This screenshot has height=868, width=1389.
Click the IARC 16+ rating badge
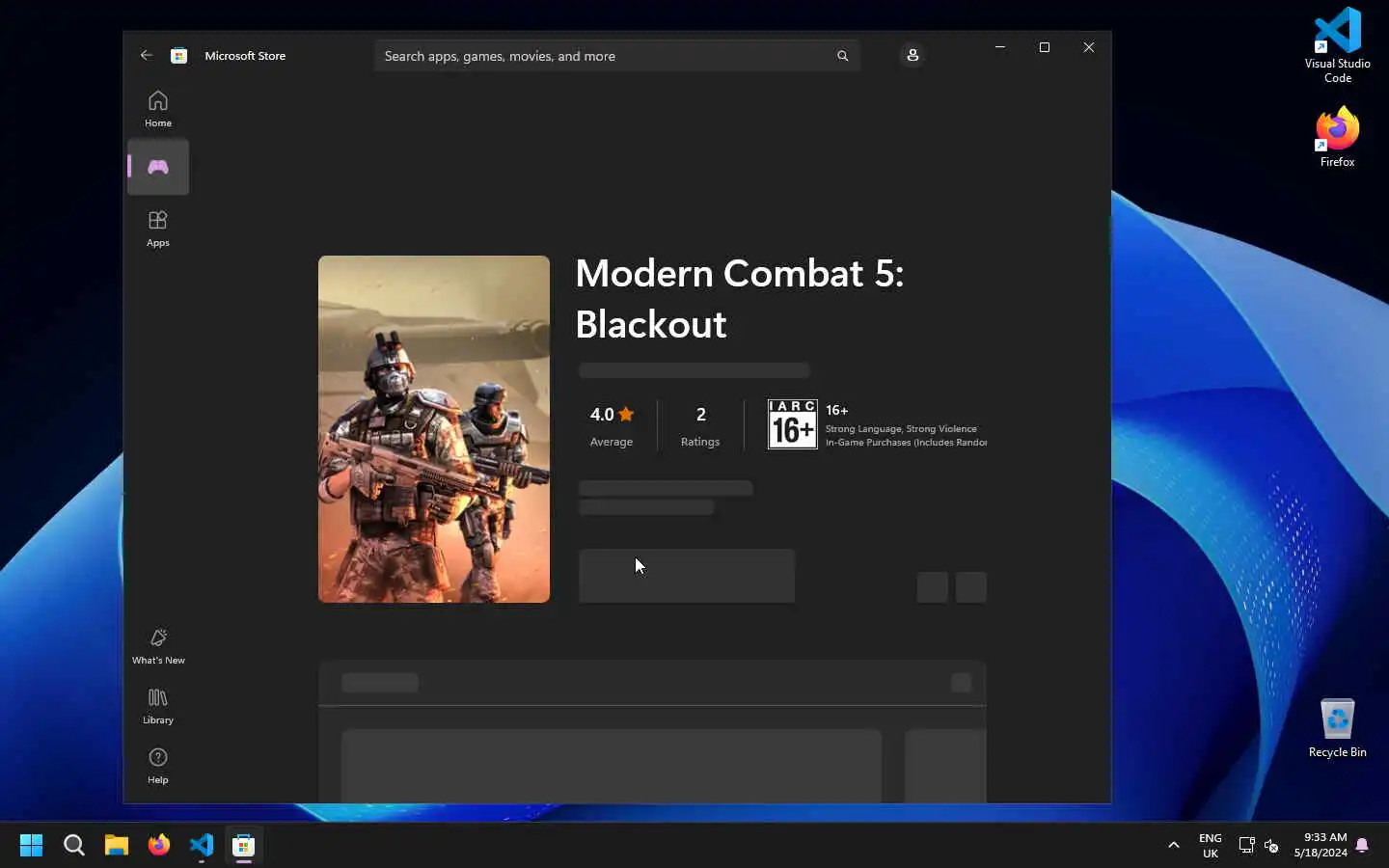click(x=792, y=424)
